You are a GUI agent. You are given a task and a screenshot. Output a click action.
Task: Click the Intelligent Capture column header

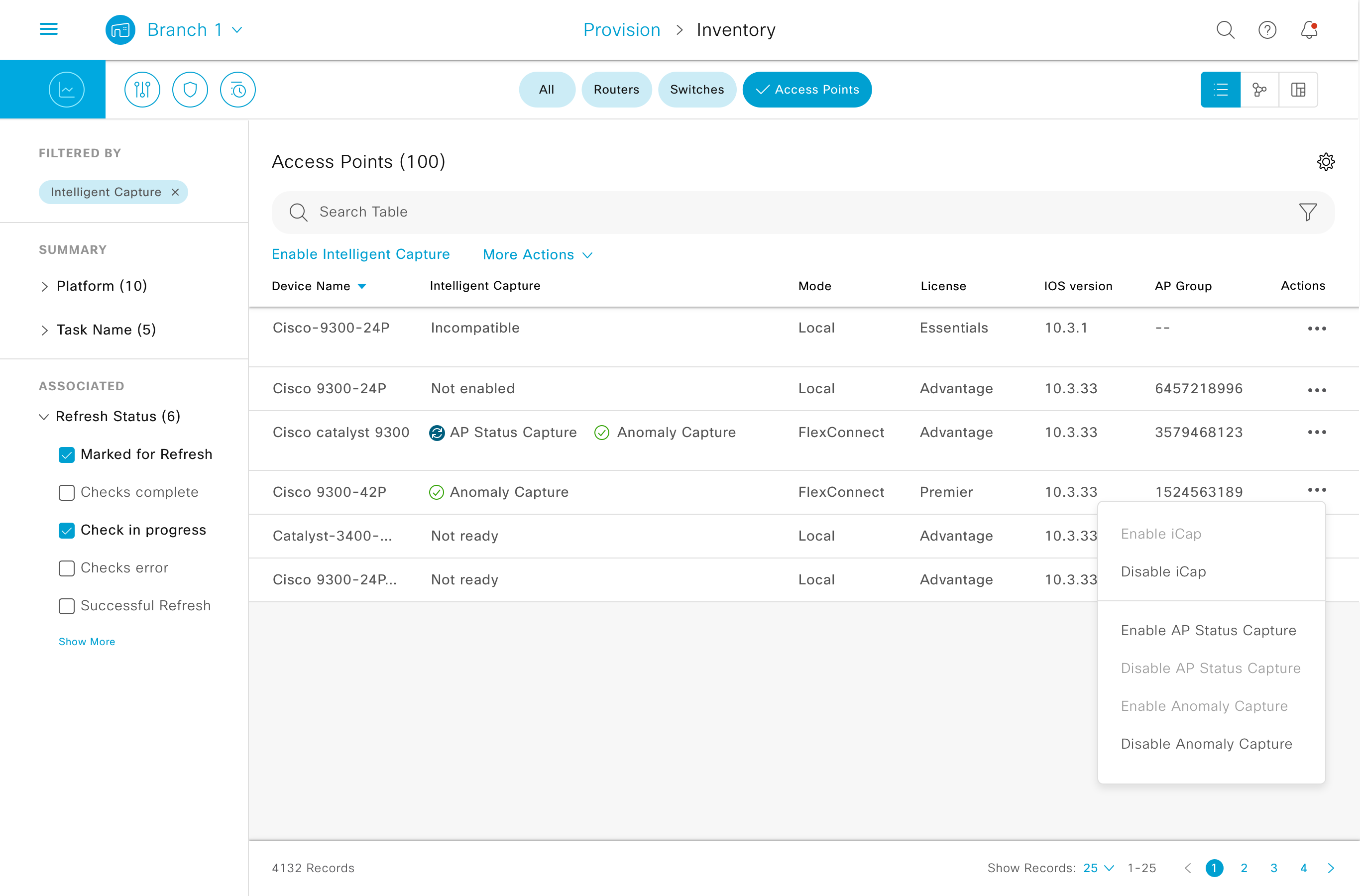click(x=484, y=286)
